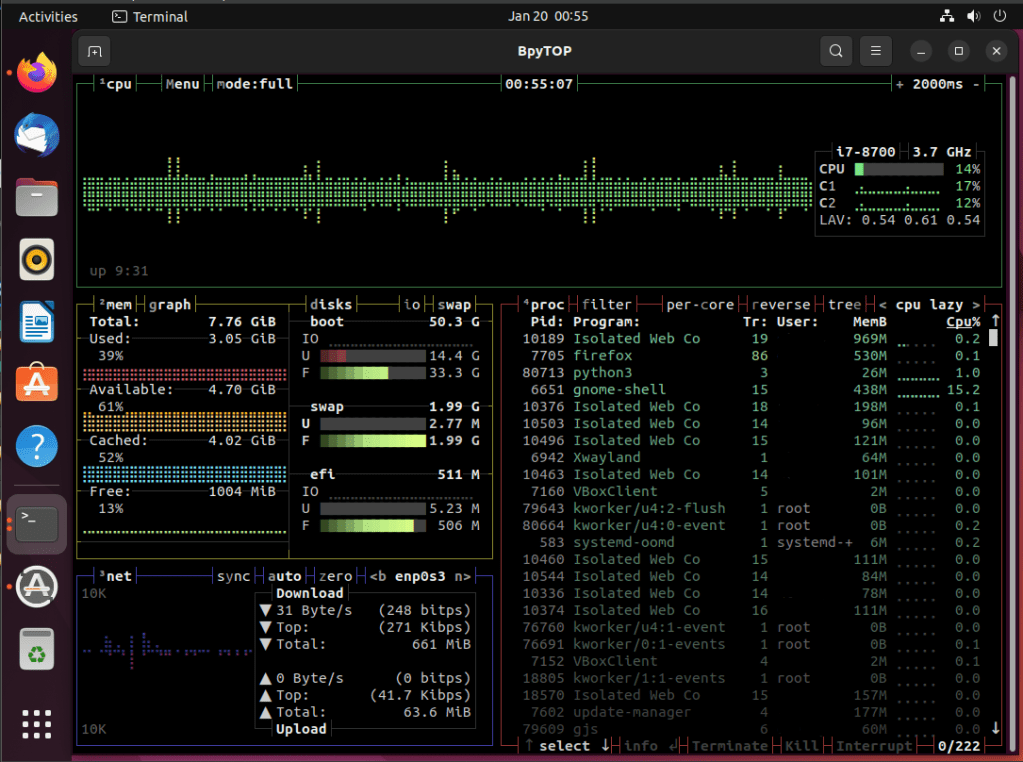Click the process filter button

(607, 305)
